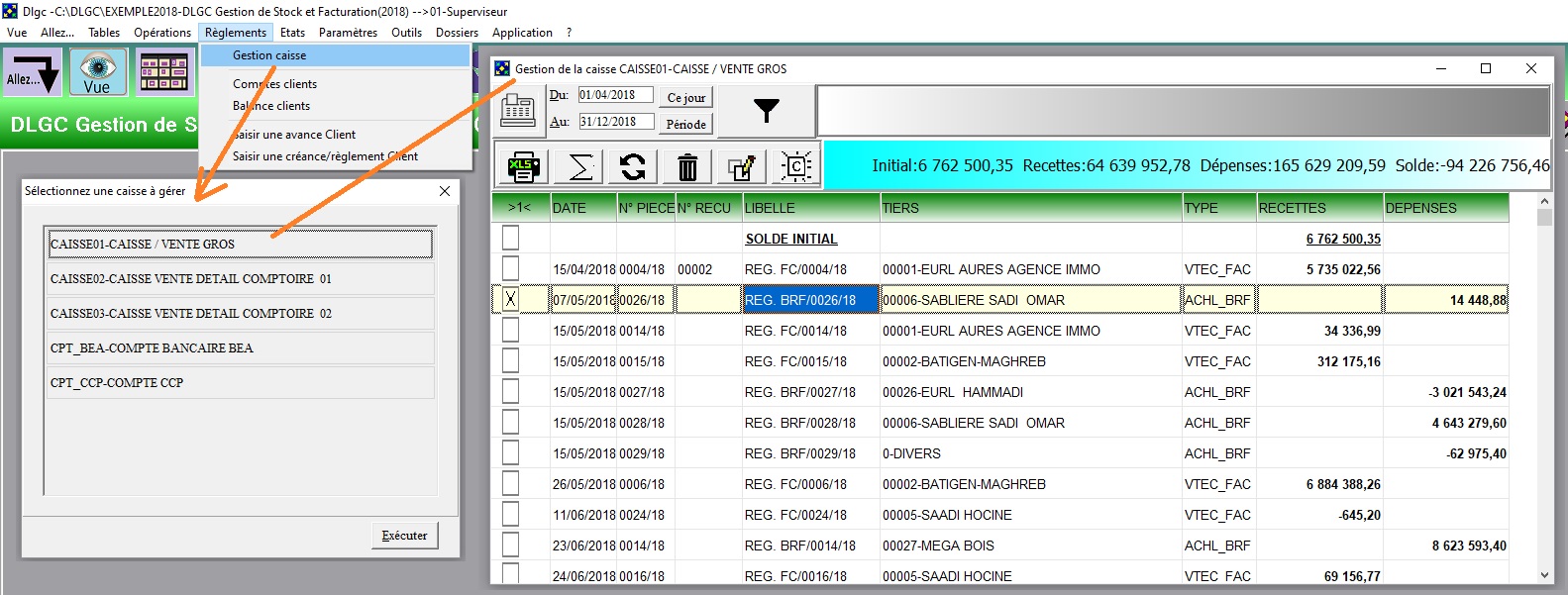
Task: Open the Etats menu
Action: 293,33
